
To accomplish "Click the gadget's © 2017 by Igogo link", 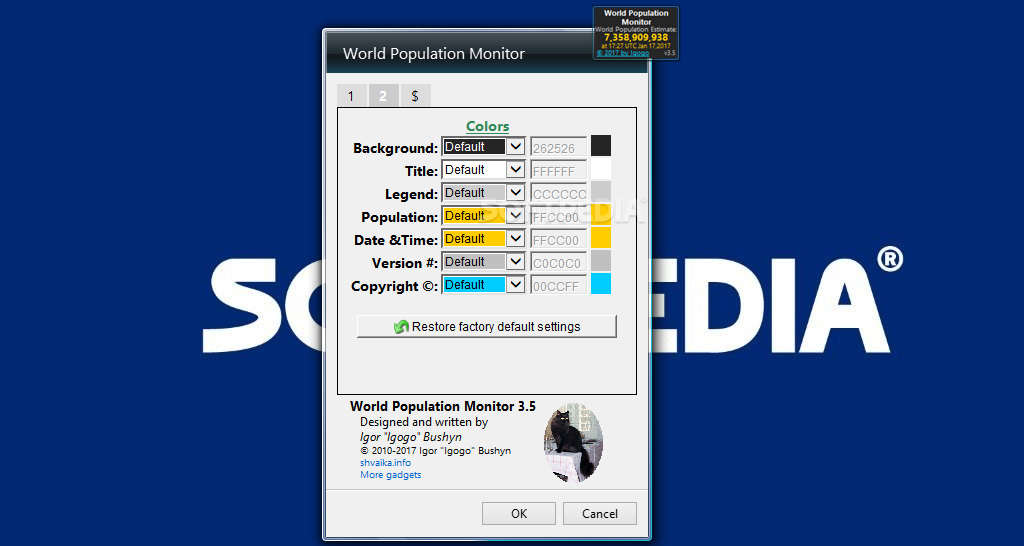I will (622, 53).
